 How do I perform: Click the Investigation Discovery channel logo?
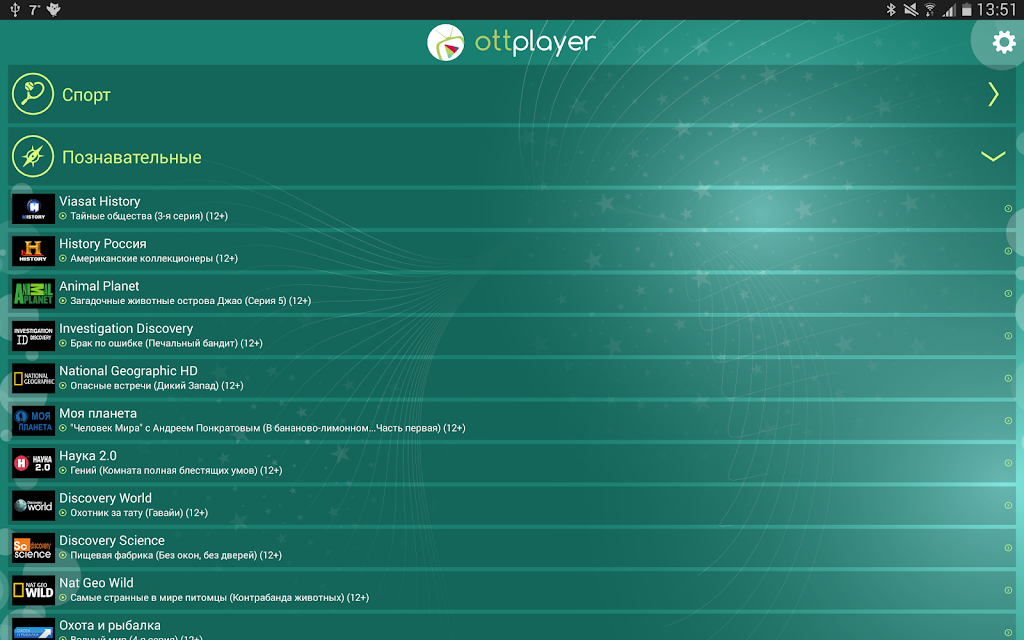tap(33, 336)
